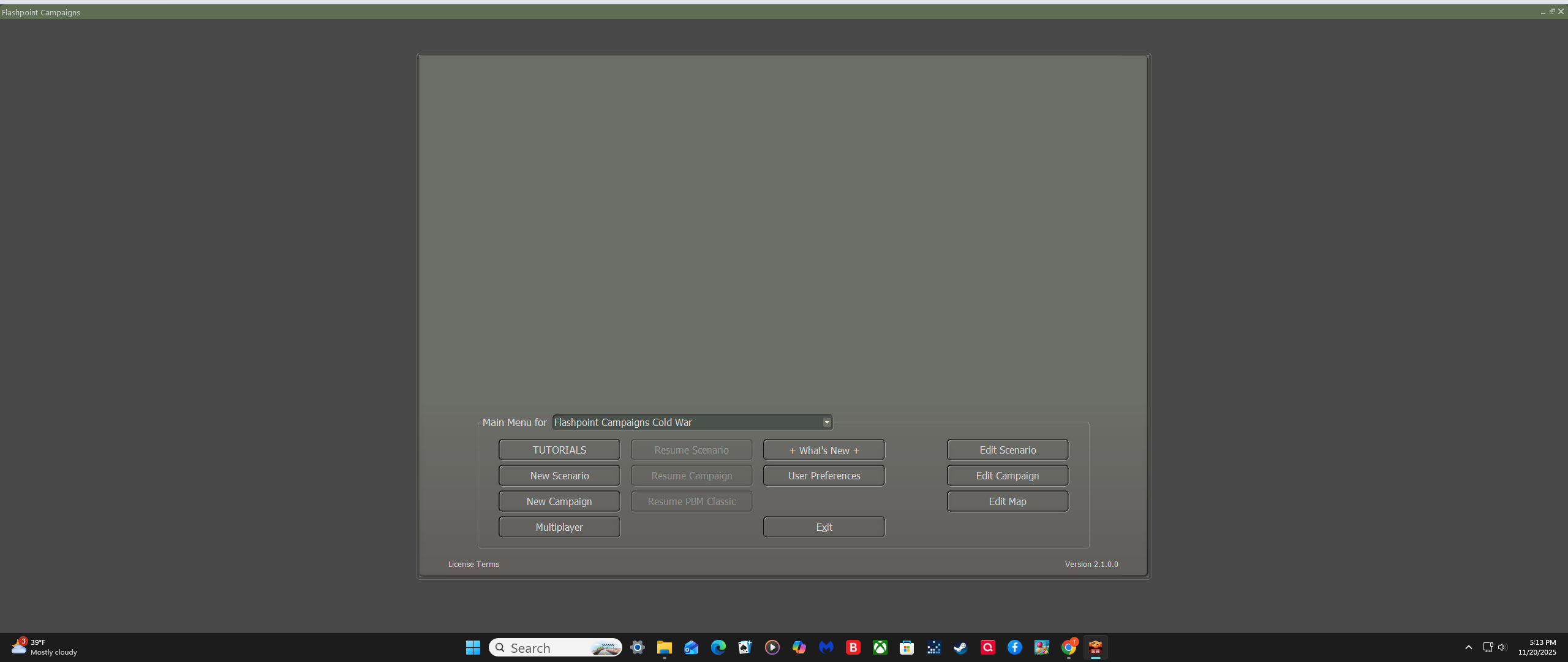Open Microsoft Copilot from the taskbar
1568x662 pixels.
799,647
